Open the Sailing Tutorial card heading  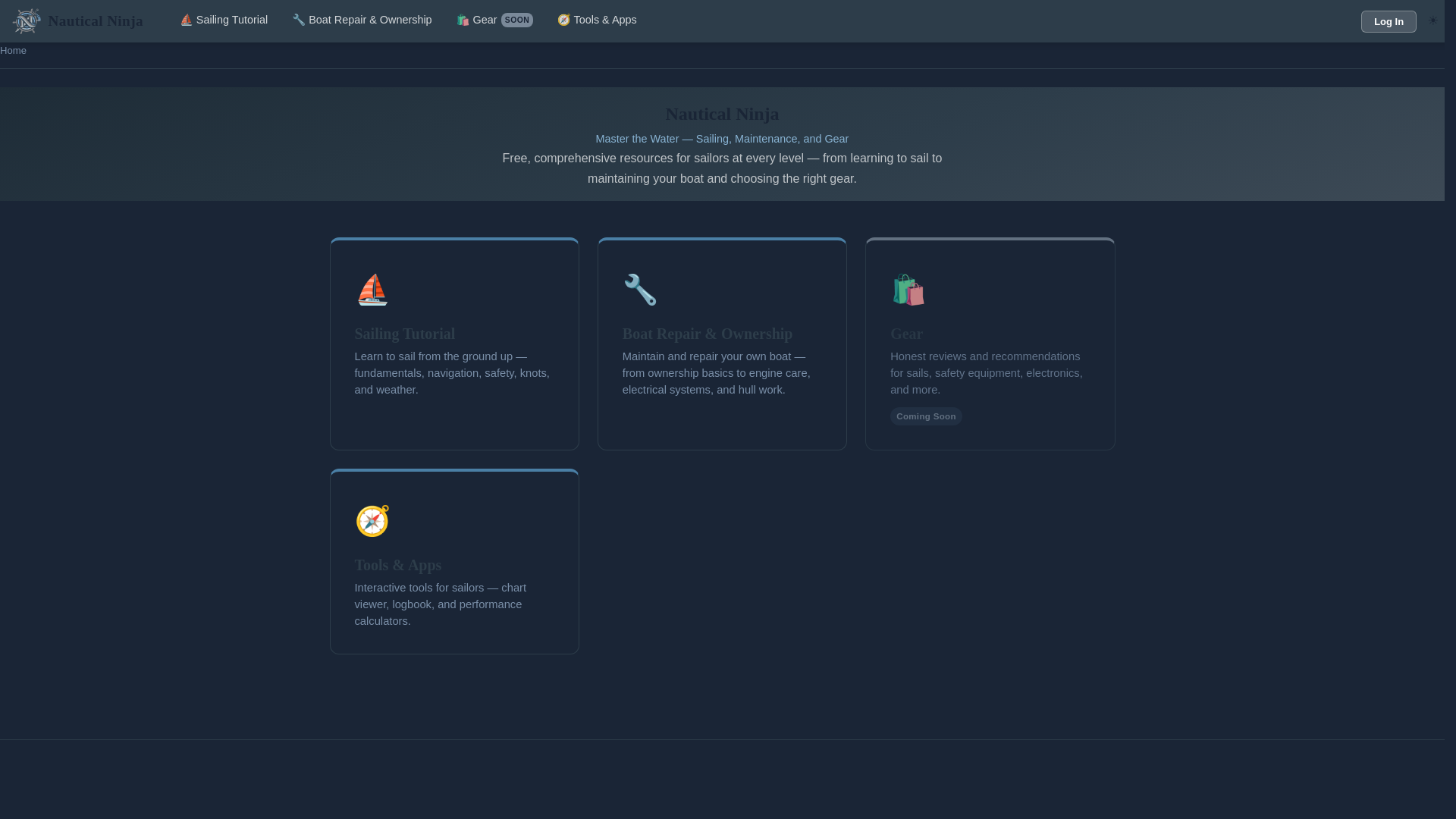pyautogui.click(x=404, y=334)
